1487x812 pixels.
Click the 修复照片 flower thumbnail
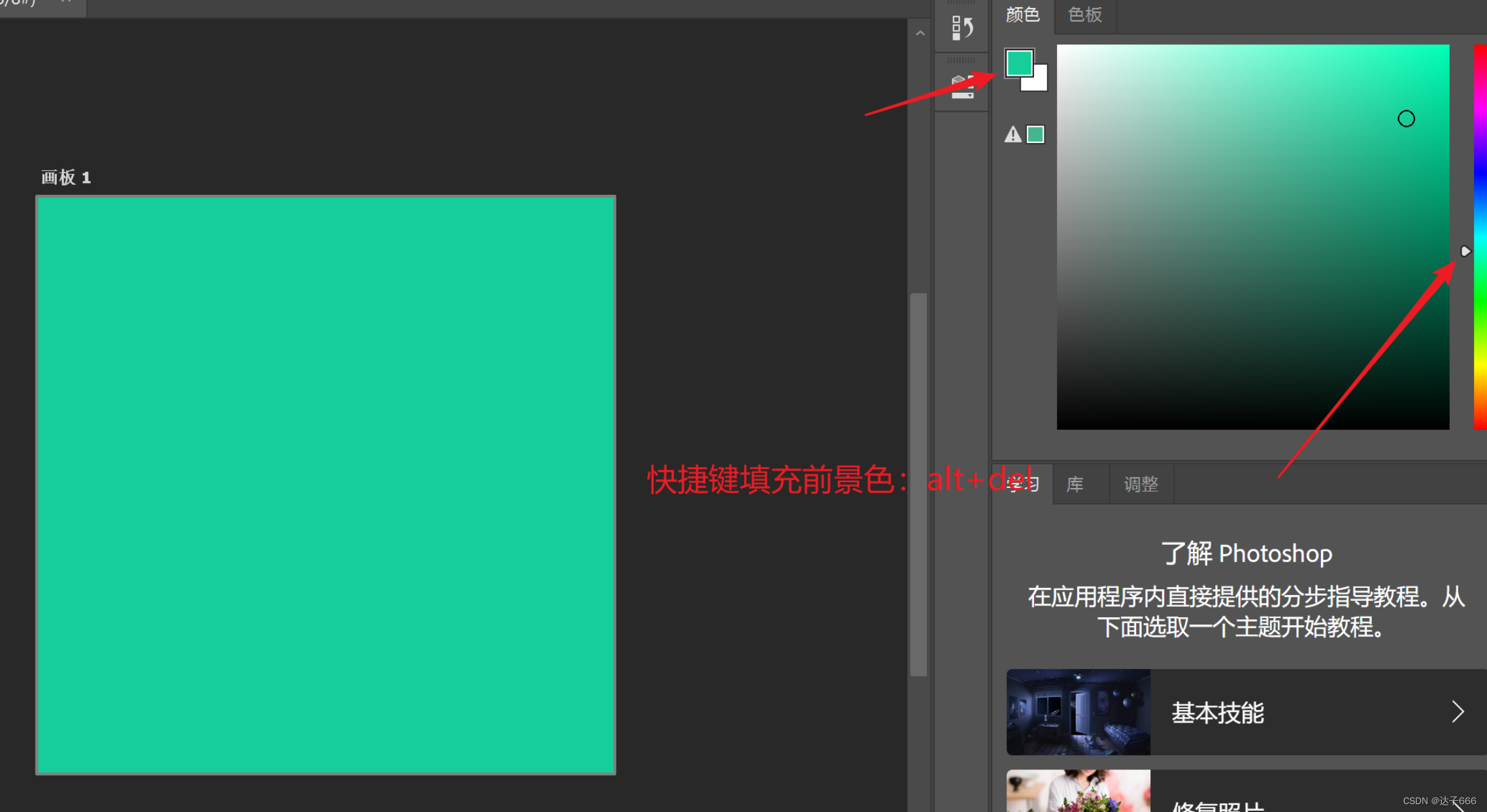[1078, 792]
